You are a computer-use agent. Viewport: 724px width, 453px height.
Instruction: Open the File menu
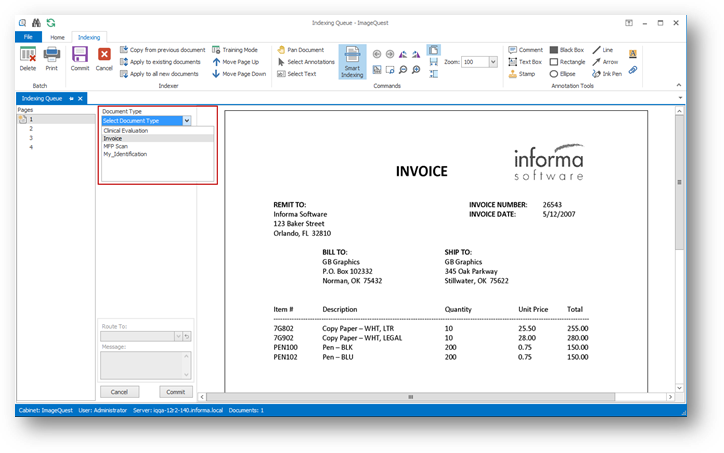click(x=28, y=37)
